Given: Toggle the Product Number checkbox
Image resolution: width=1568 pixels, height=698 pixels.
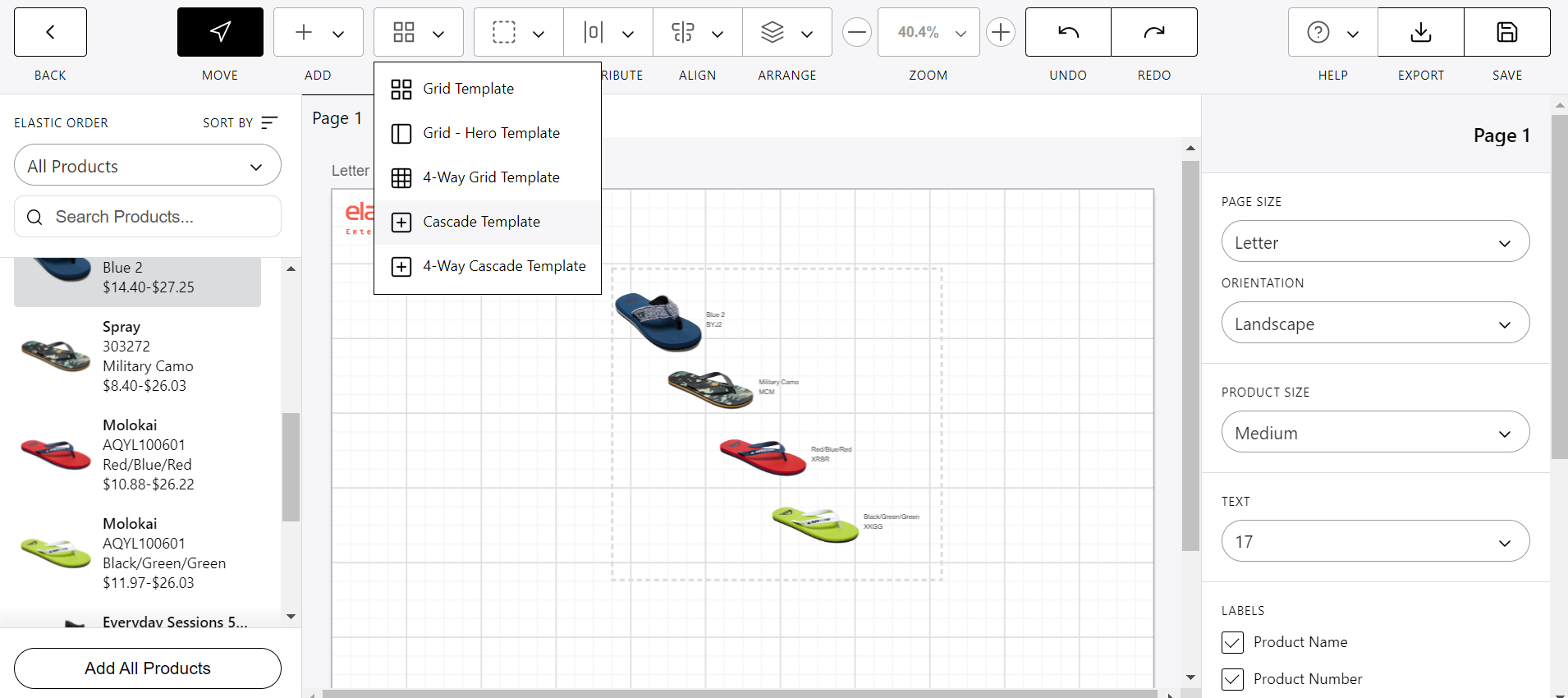Looking at the screenshot, I should coord(1232,679).
